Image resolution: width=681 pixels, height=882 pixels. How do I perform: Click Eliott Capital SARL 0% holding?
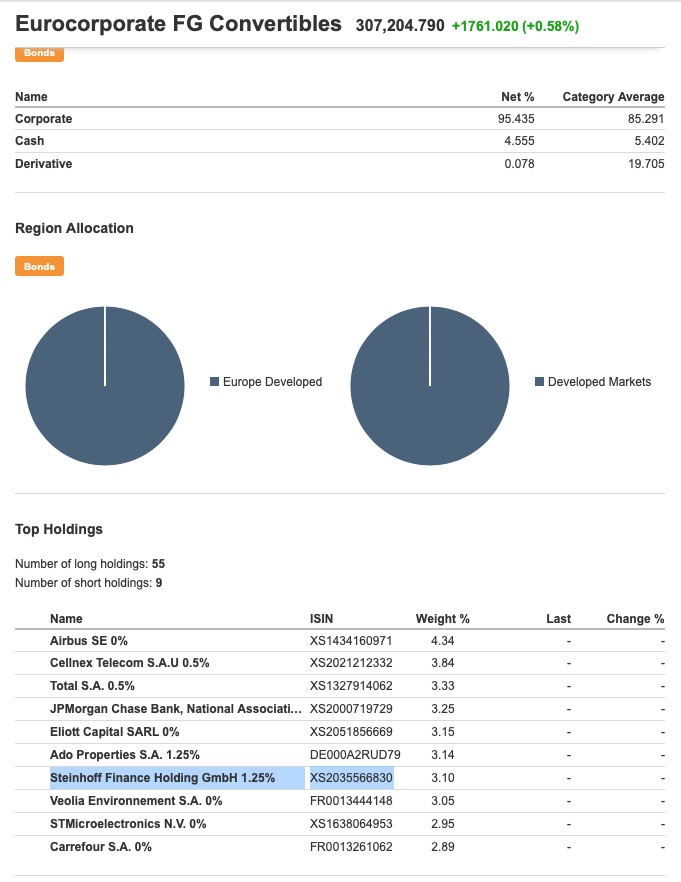(114, 732)
